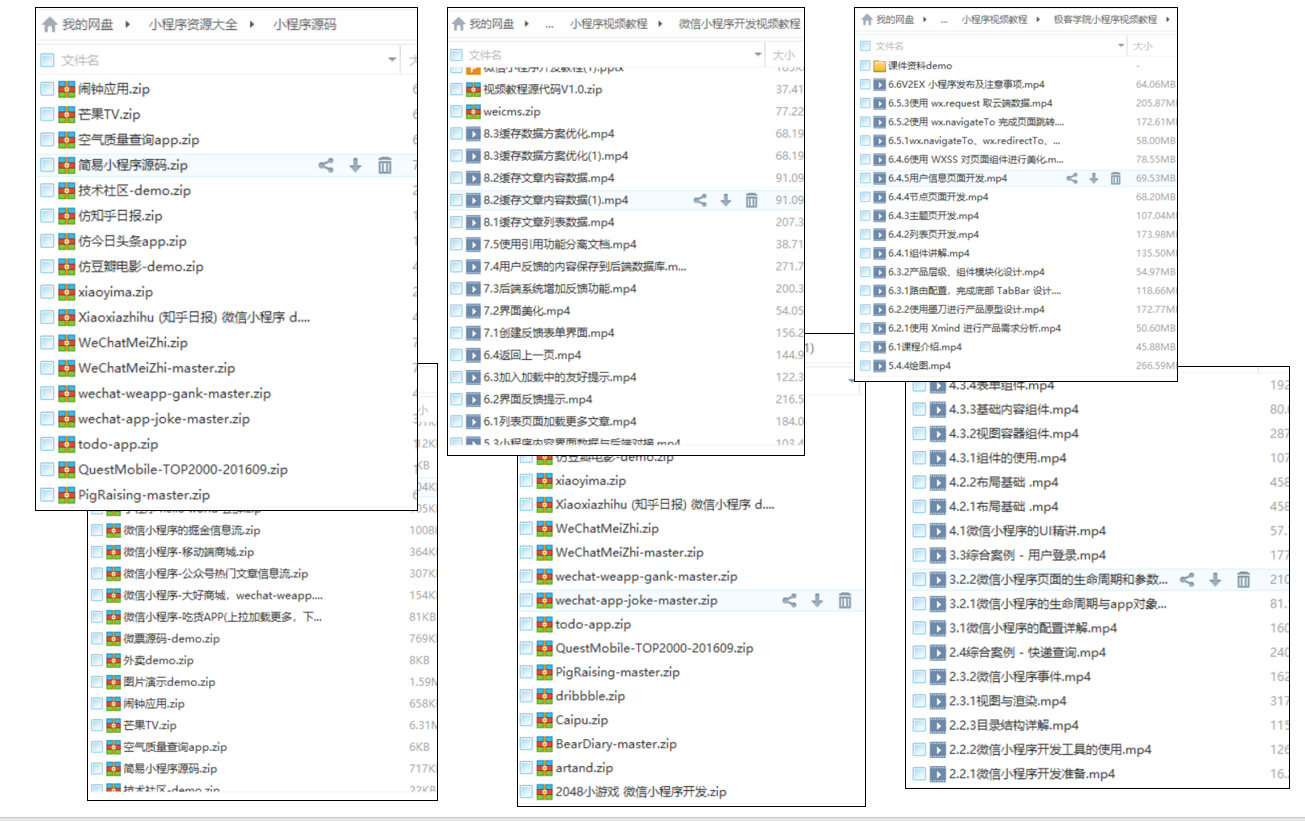This screenshot has height=821, width=1305.
Task: Click the horizontal scrollbar at bottom
Action: click(650, 816)
